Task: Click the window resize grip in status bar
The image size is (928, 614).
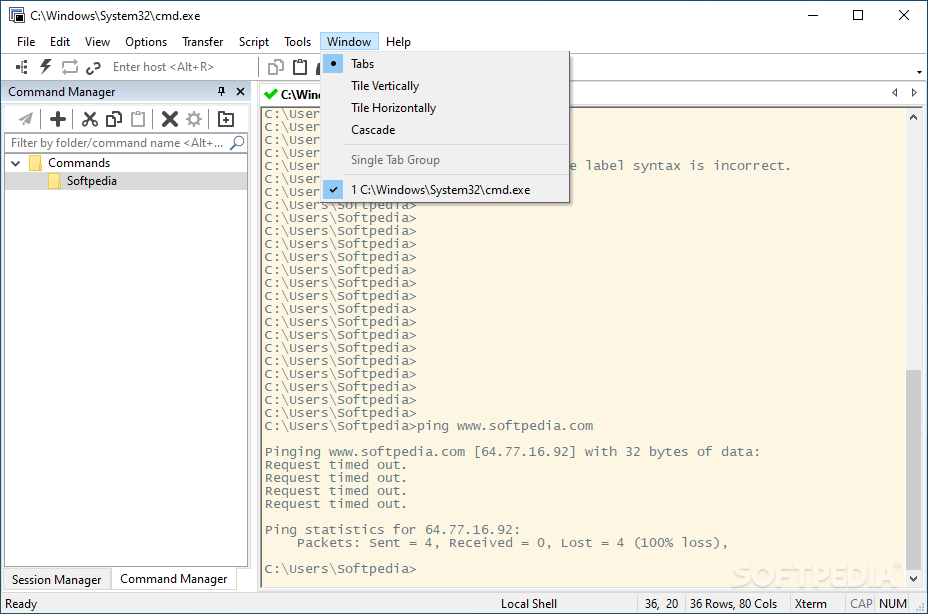Action: pos(920,607)
